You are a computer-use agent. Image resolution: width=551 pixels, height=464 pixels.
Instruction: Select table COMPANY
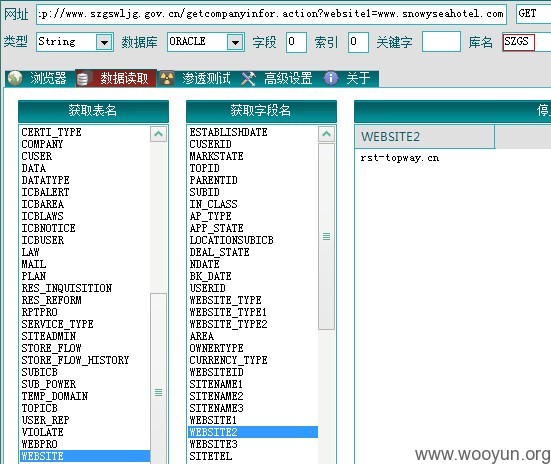(42, 144)
